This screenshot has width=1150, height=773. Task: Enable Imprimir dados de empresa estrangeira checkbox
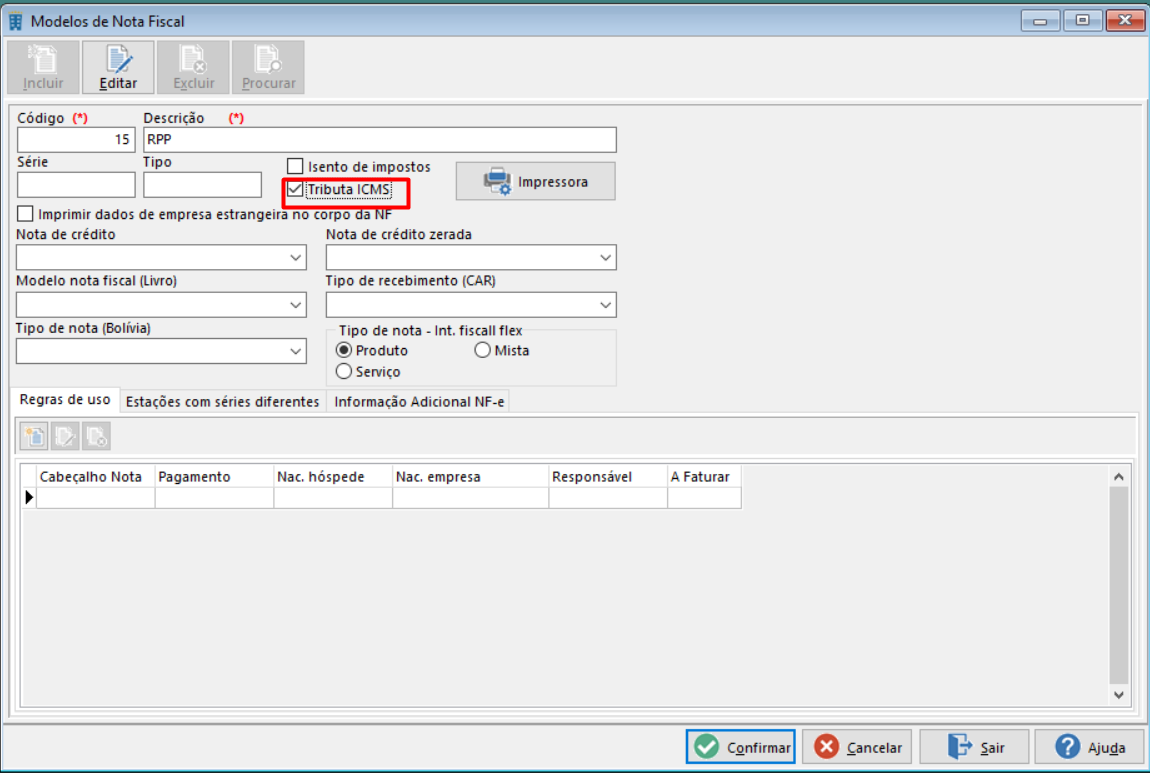(25, 214)
